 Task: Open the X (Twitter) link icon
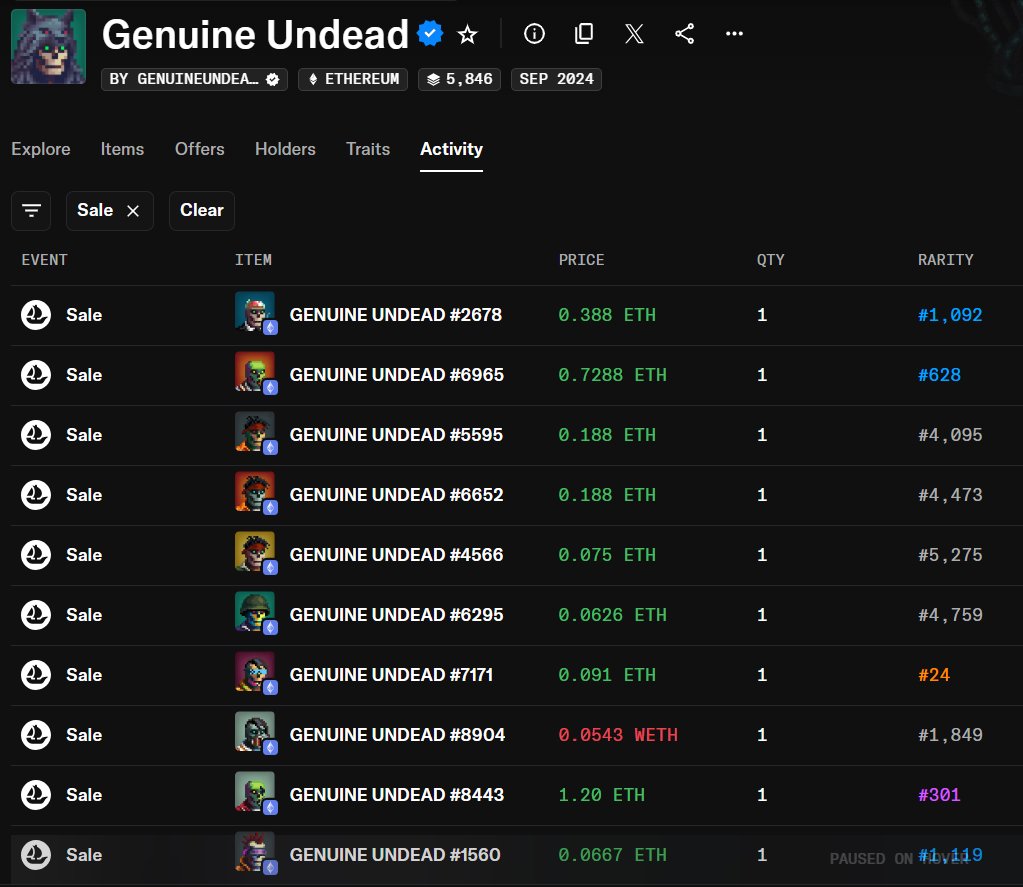point(634,33)
